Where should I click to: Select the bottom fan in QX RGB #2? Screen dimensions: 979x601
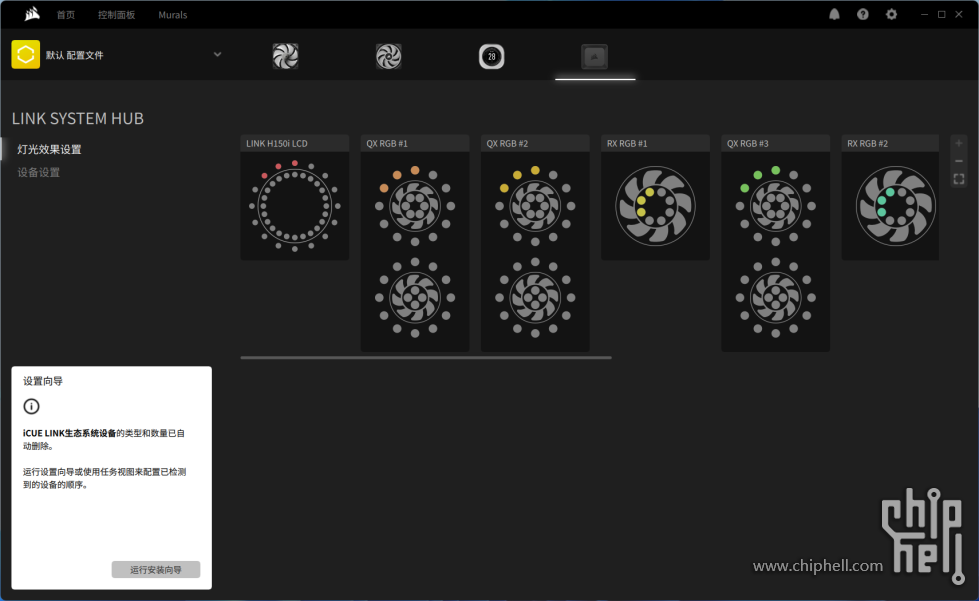coord(535,298)
